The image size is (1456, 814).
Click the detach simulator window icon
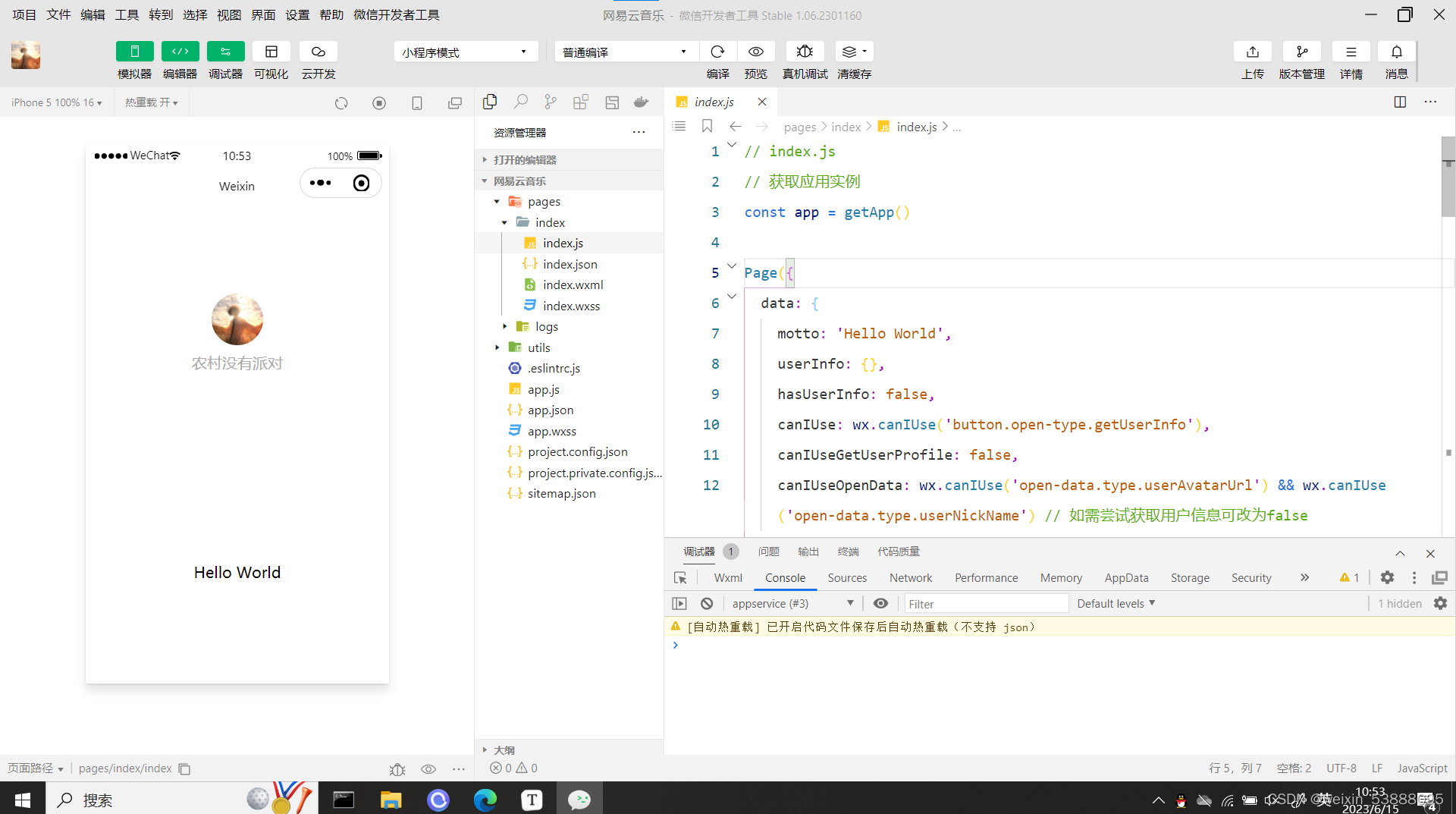click(455, 103)
